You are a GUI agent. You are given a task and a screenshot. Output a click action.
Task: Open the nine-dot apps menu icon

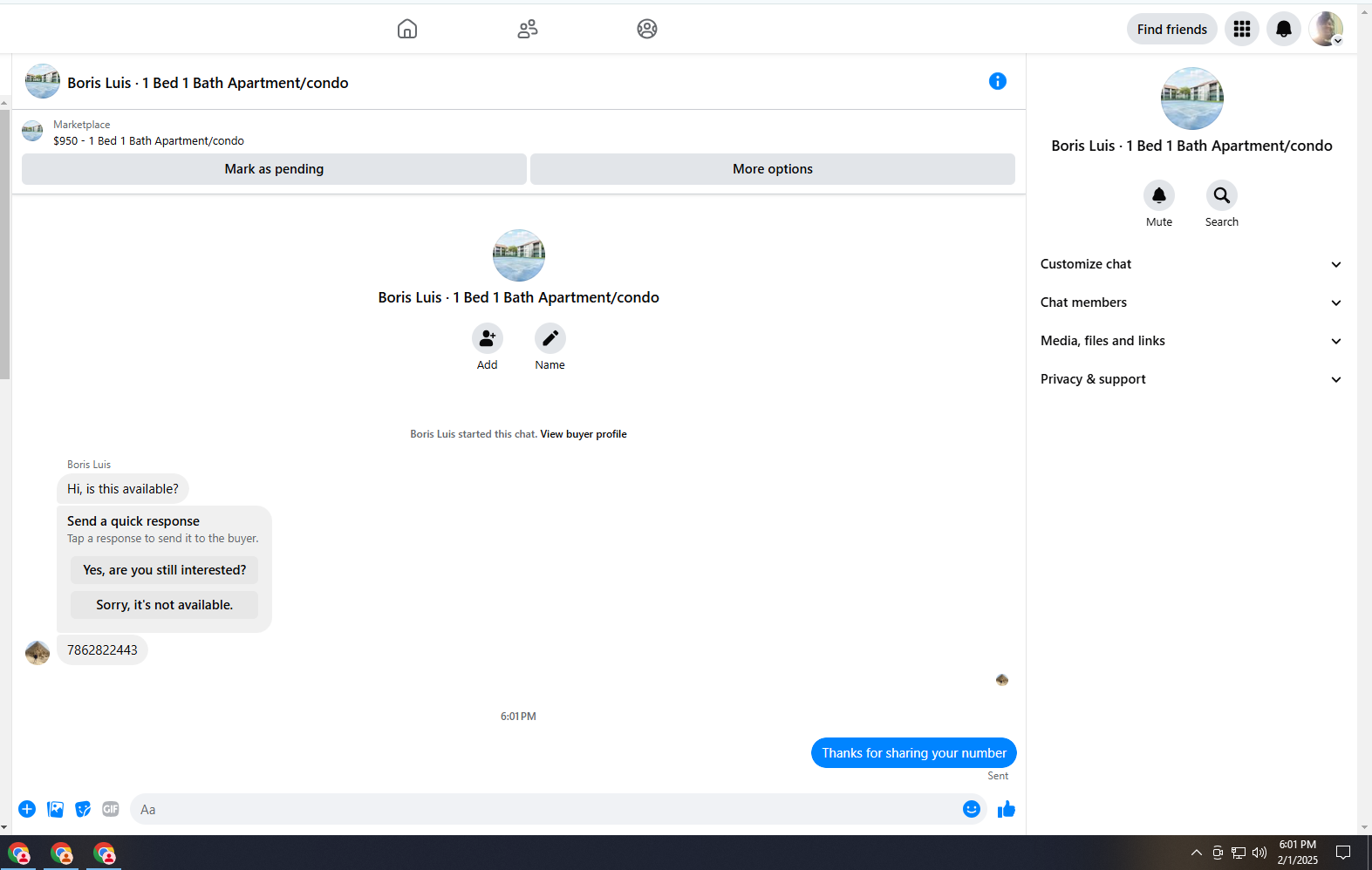(x=1242, y=29)
